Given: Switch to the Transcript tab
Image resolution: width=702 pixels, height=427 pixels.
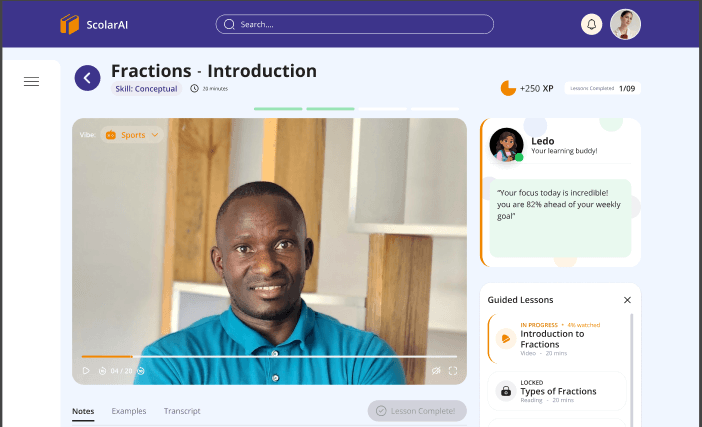Looking at the screenshot, I should (182, 411).
